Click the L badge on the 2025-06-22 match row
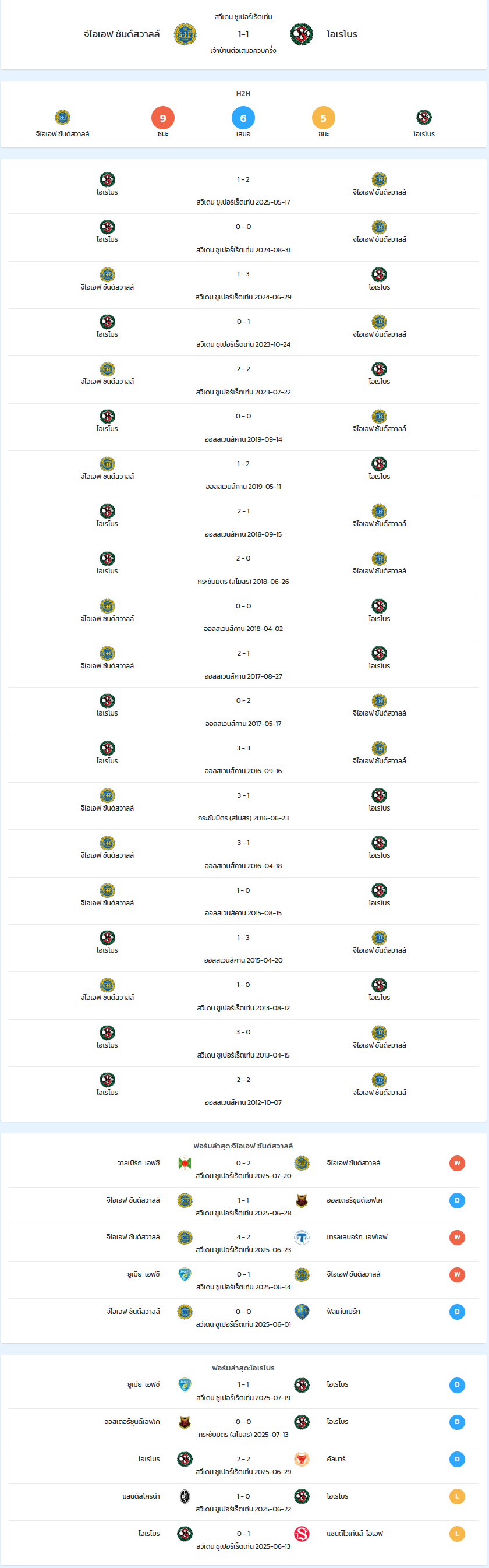The width and height of the screenshot is (489, 1568). click(x=458, y=1496)
